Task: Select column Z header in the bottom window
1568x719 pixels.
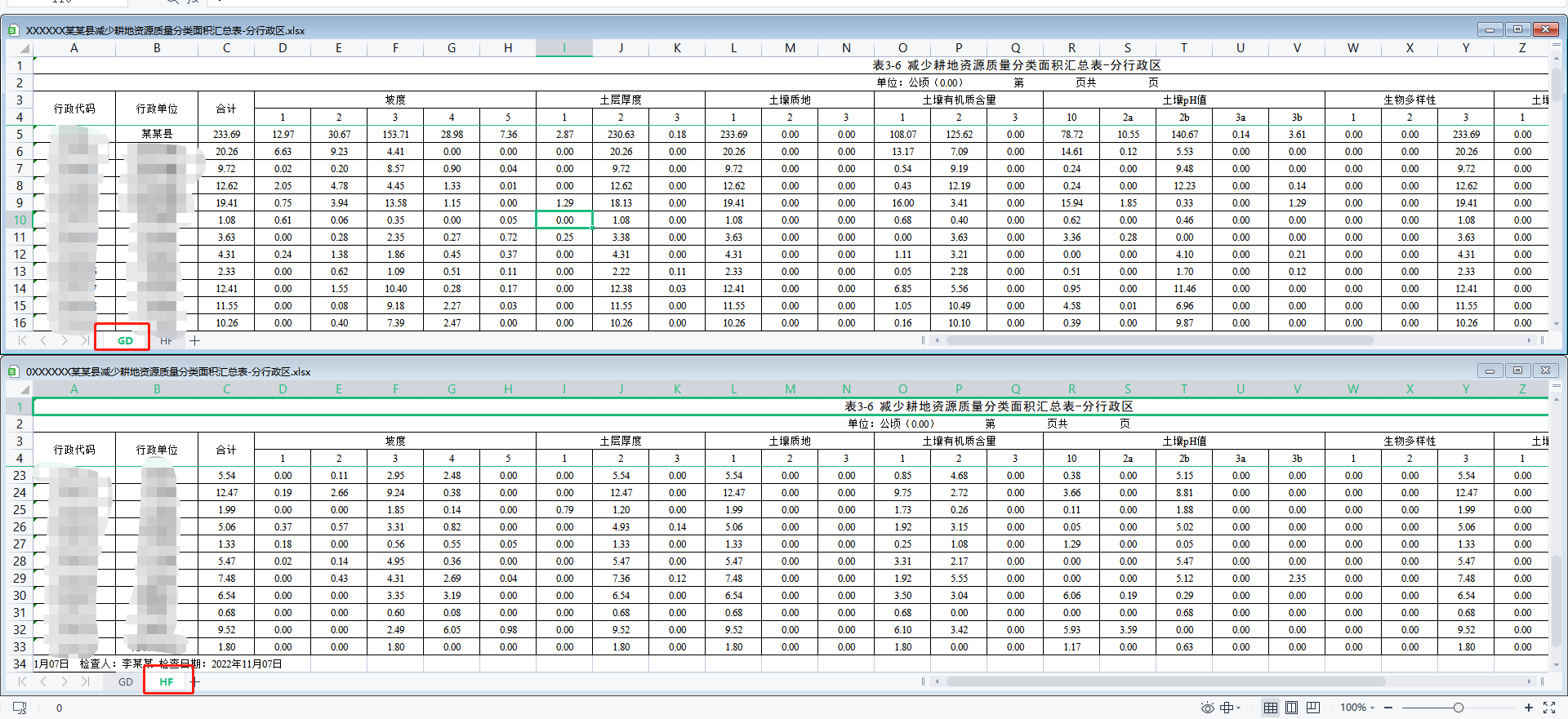Action: click(1522, 389)
